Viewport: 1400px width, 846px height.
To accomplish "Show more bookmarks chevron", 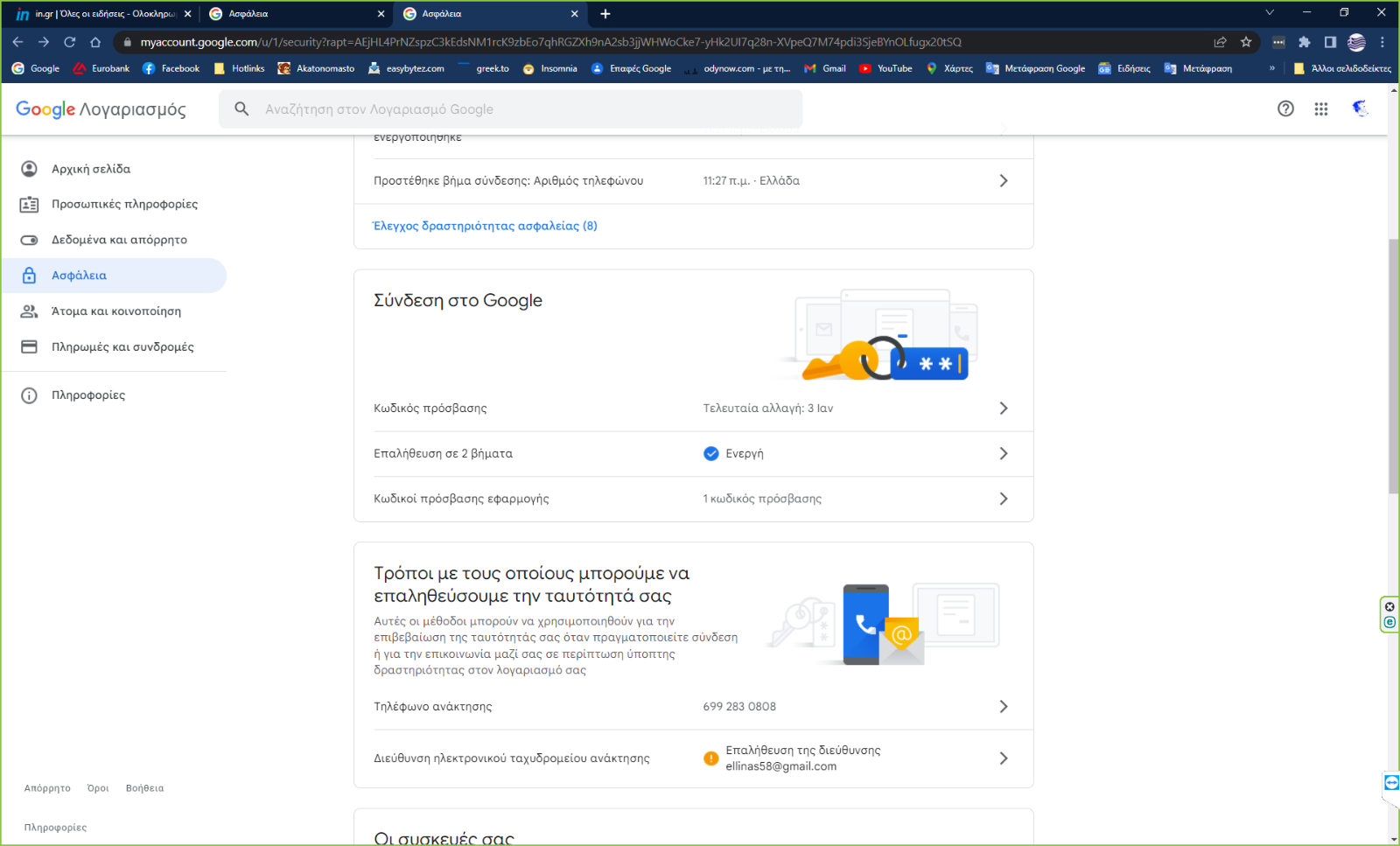I will [x=1272, y=68].
